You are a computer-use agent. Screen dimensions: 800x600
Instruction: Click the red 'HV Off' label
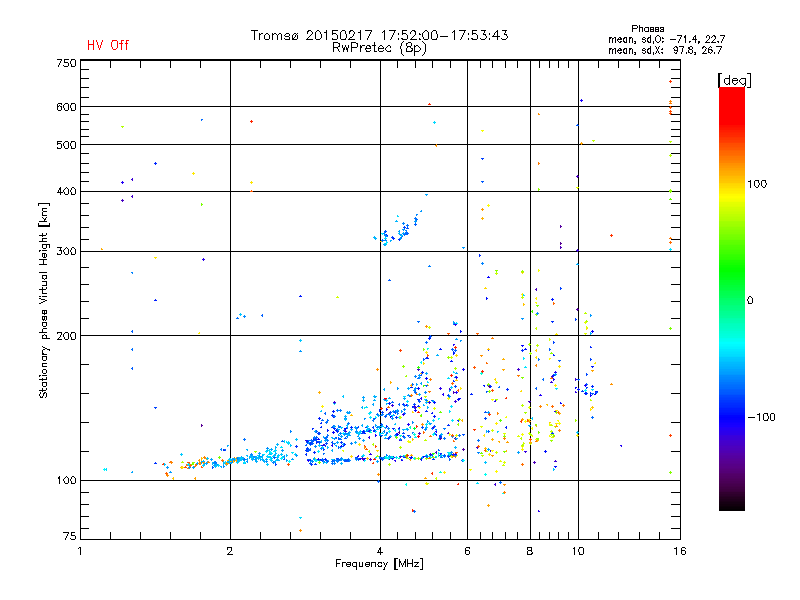pyautogui.click(x=108, y=45)
